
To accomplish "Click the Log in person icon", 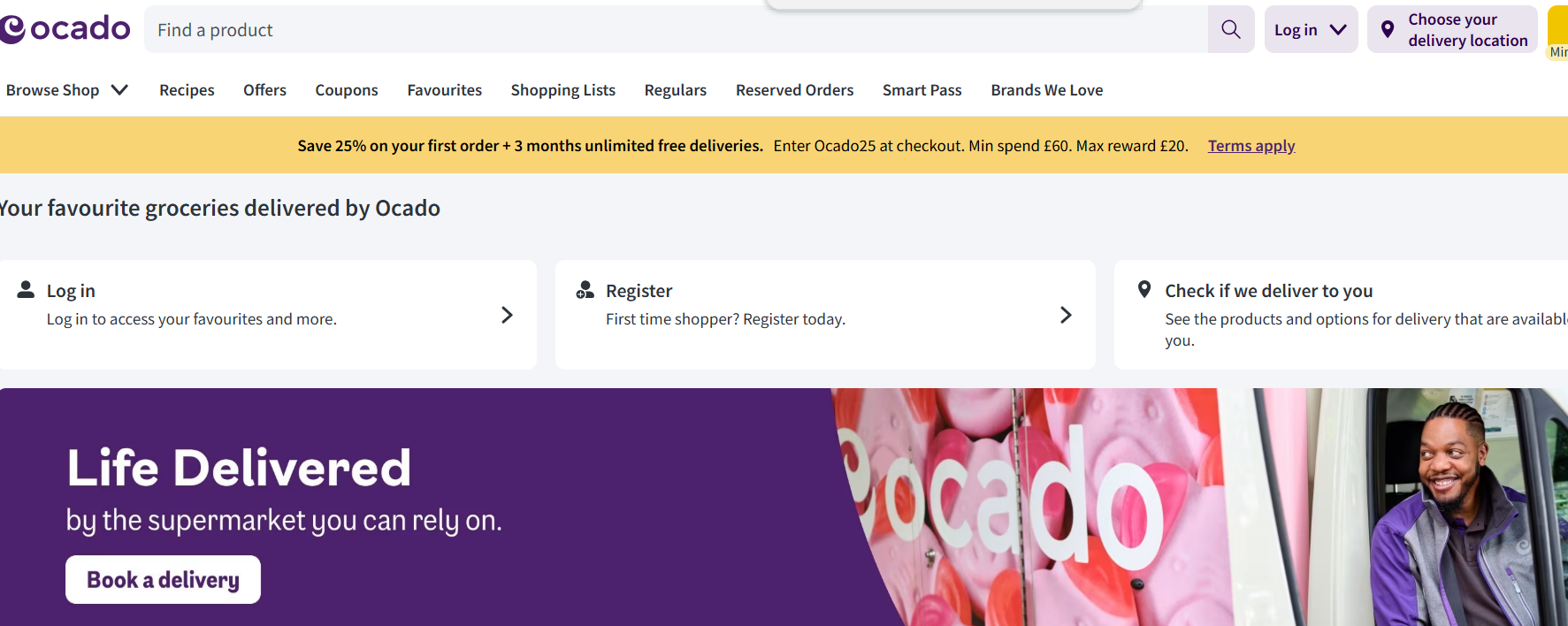I will [27, 290].
